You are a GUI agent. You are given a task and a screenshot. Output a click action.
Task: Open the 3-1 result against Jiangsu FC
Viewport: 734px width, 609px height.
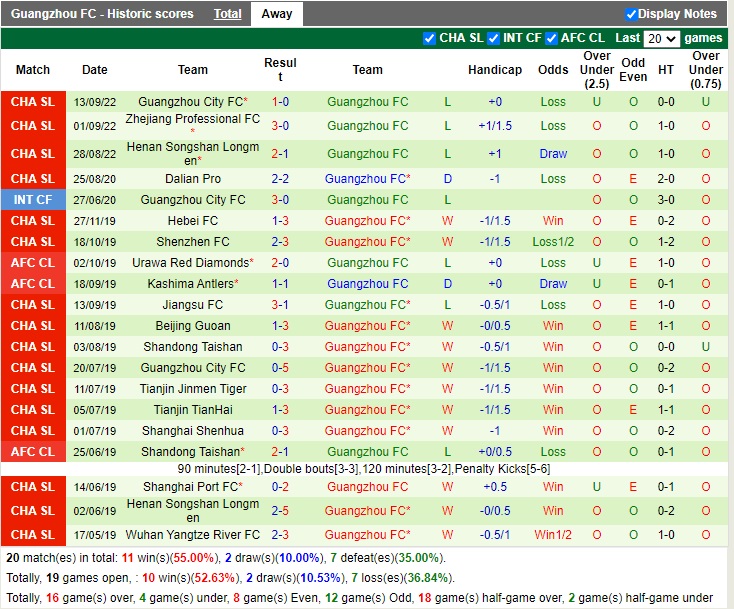[x=280, y=305]
